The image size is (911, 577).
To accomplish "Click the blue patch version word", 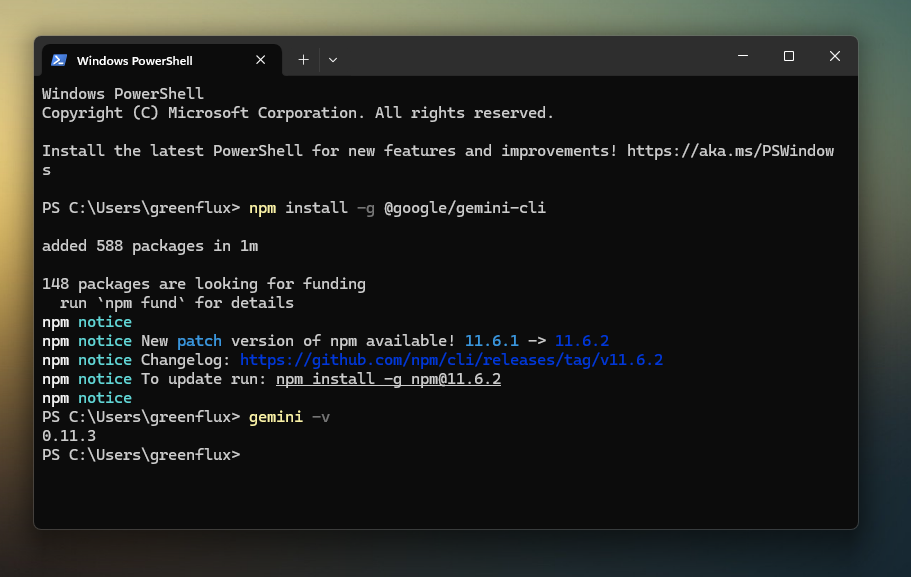I will 199,341.
